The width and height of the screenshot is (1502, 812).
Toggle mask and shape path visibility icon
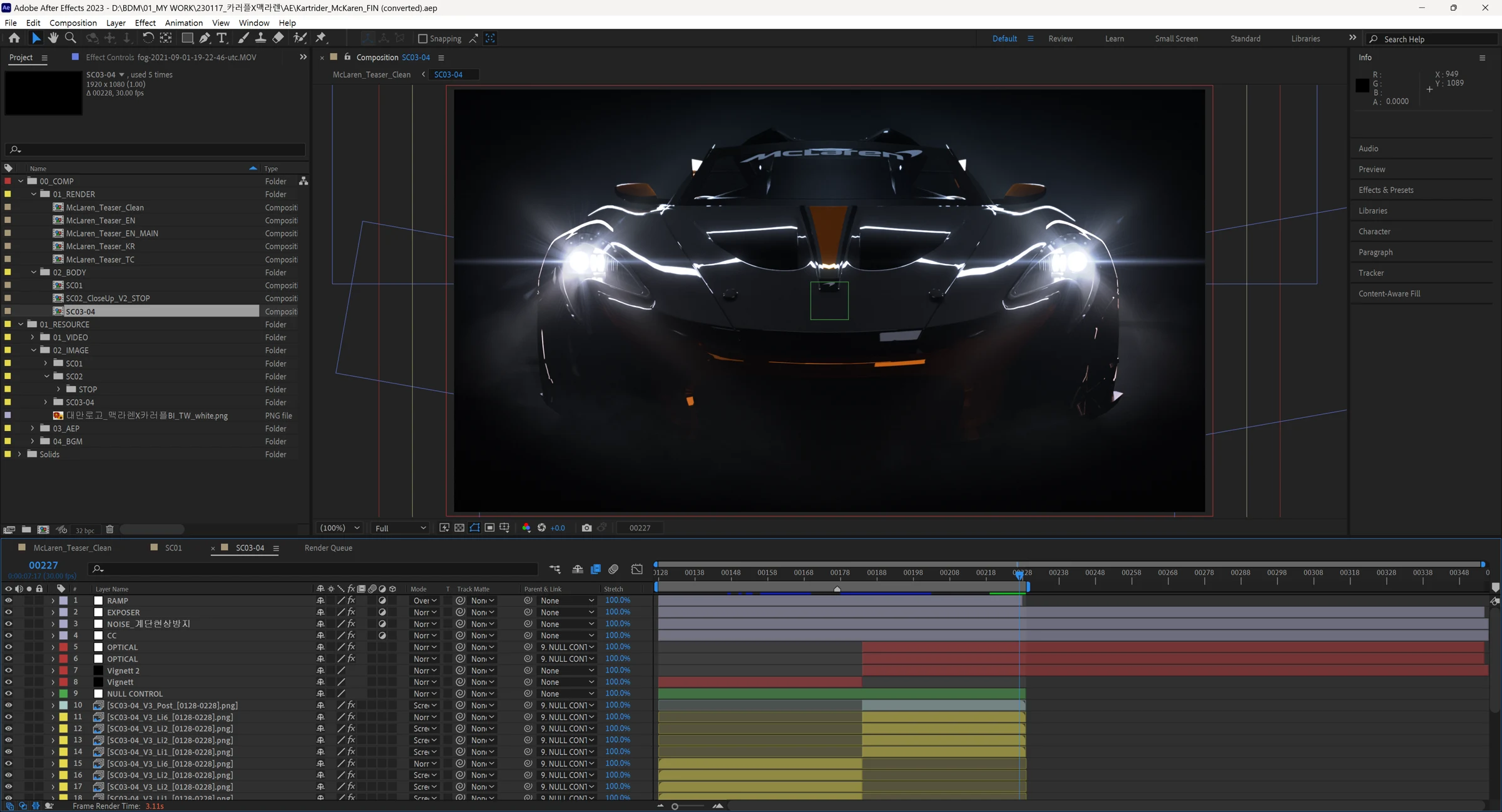pos(475,528)
